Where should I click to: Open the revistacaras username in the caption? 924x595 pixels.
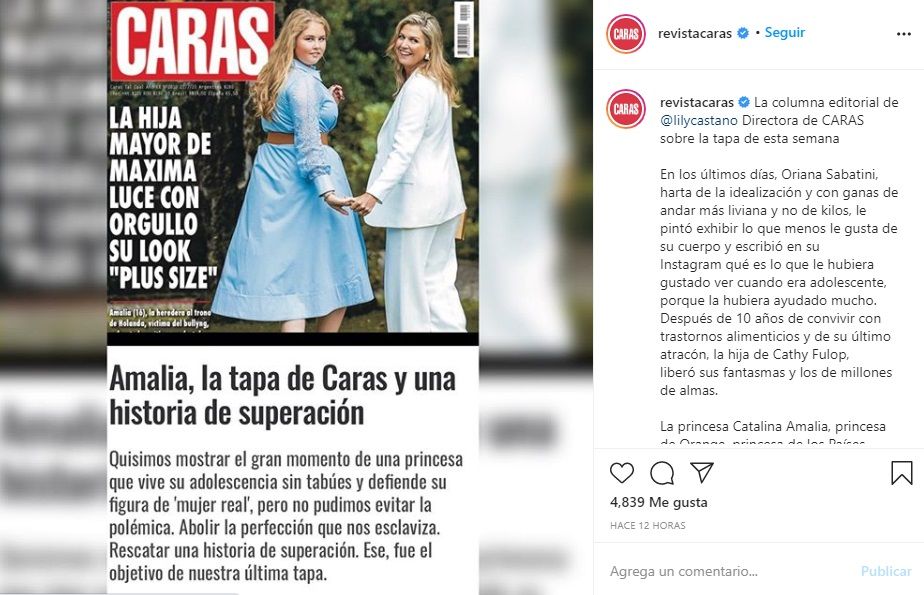(x=697, y=103)
